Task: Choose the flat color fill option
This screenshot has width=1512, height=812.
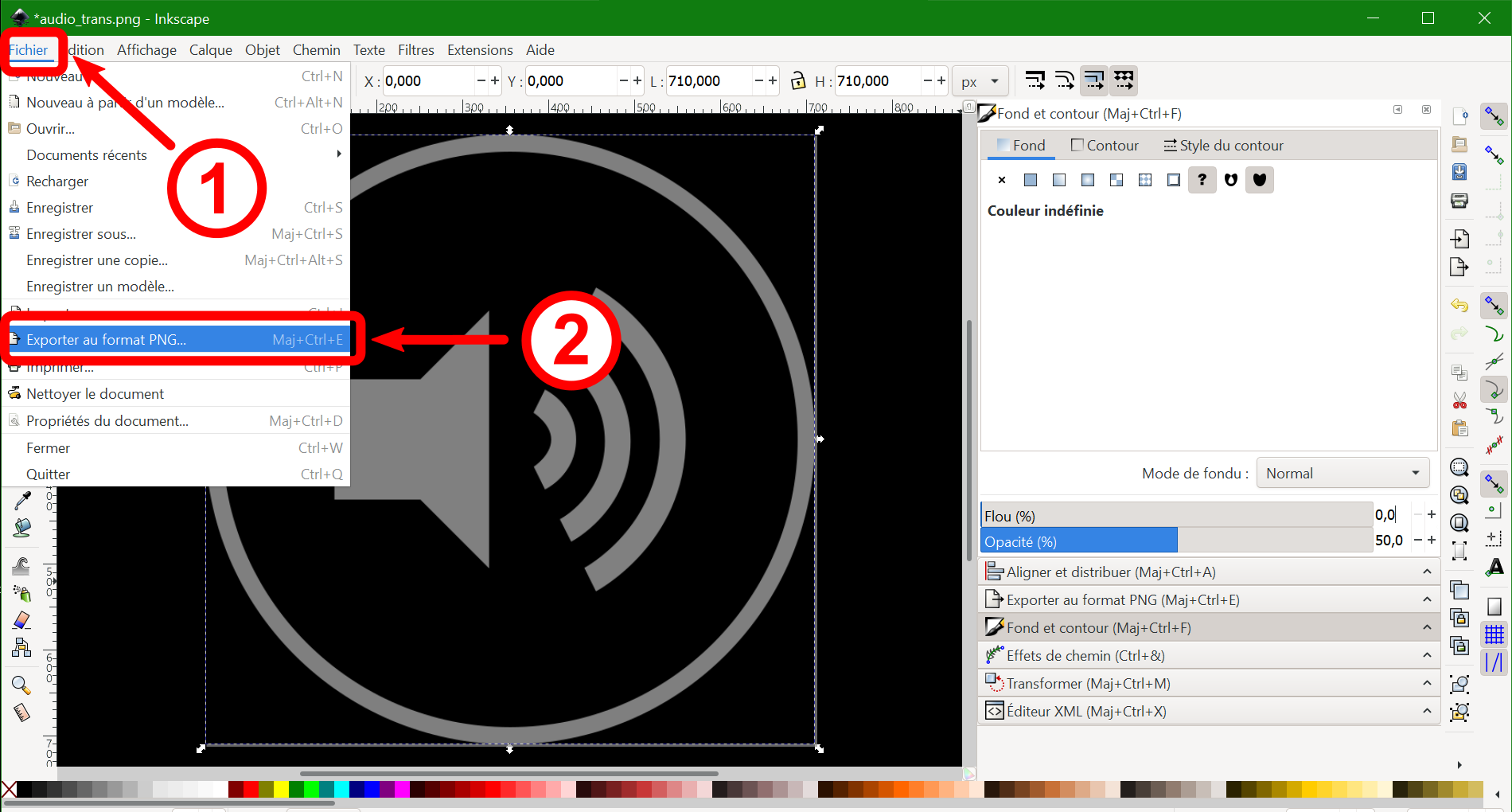Action: click(x=1031, y=180)
